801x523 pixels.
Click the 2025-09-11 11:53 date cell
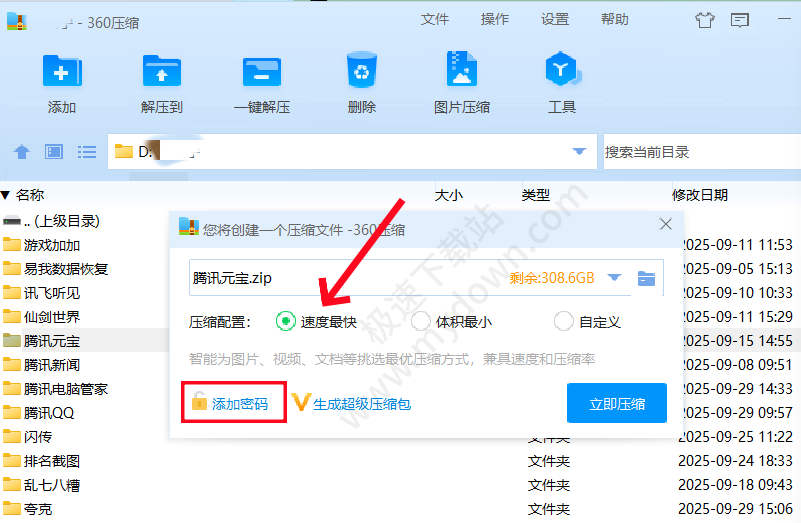[x=737, y=245]
